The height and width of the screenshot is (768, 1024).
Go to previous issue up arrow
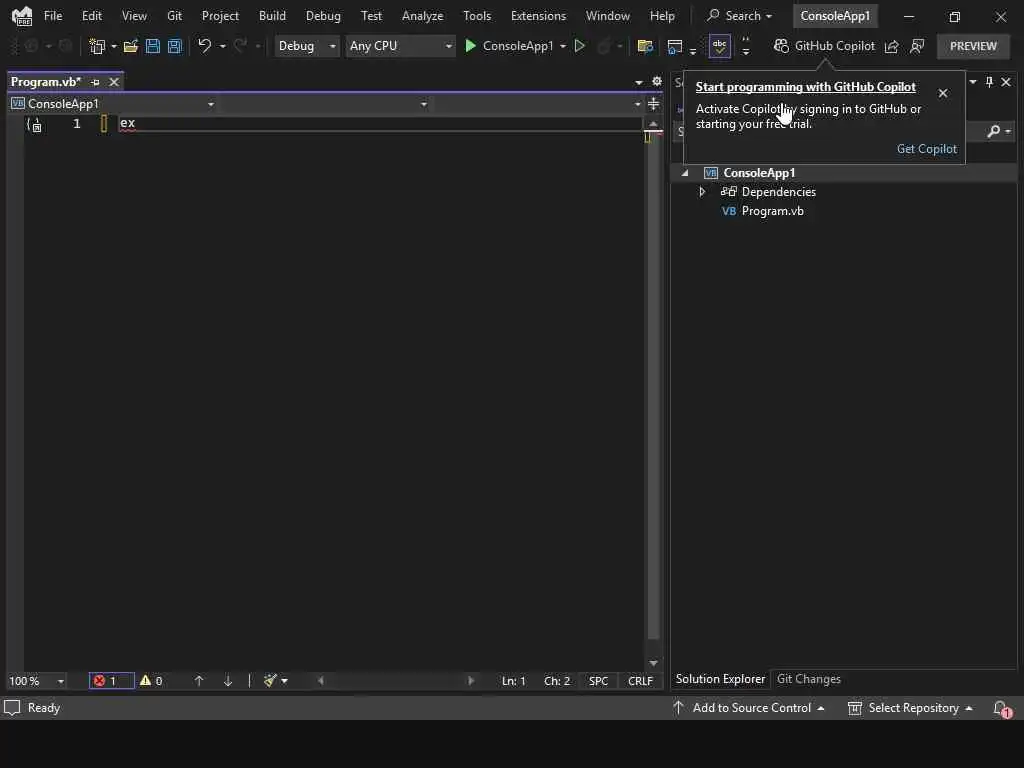(x=199, y=680)
